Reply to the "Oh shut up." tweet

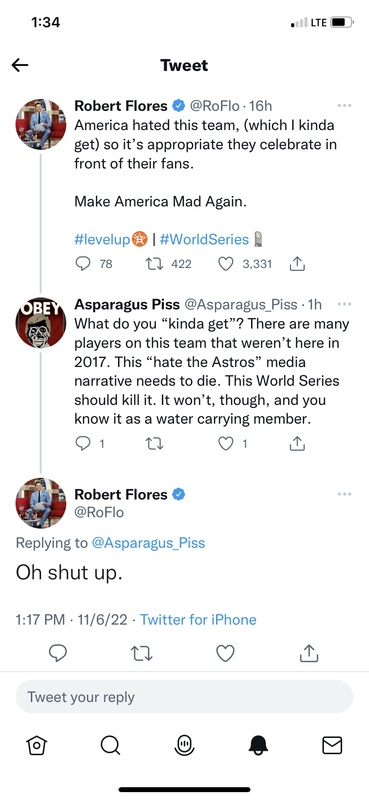[x=58, y=653]
